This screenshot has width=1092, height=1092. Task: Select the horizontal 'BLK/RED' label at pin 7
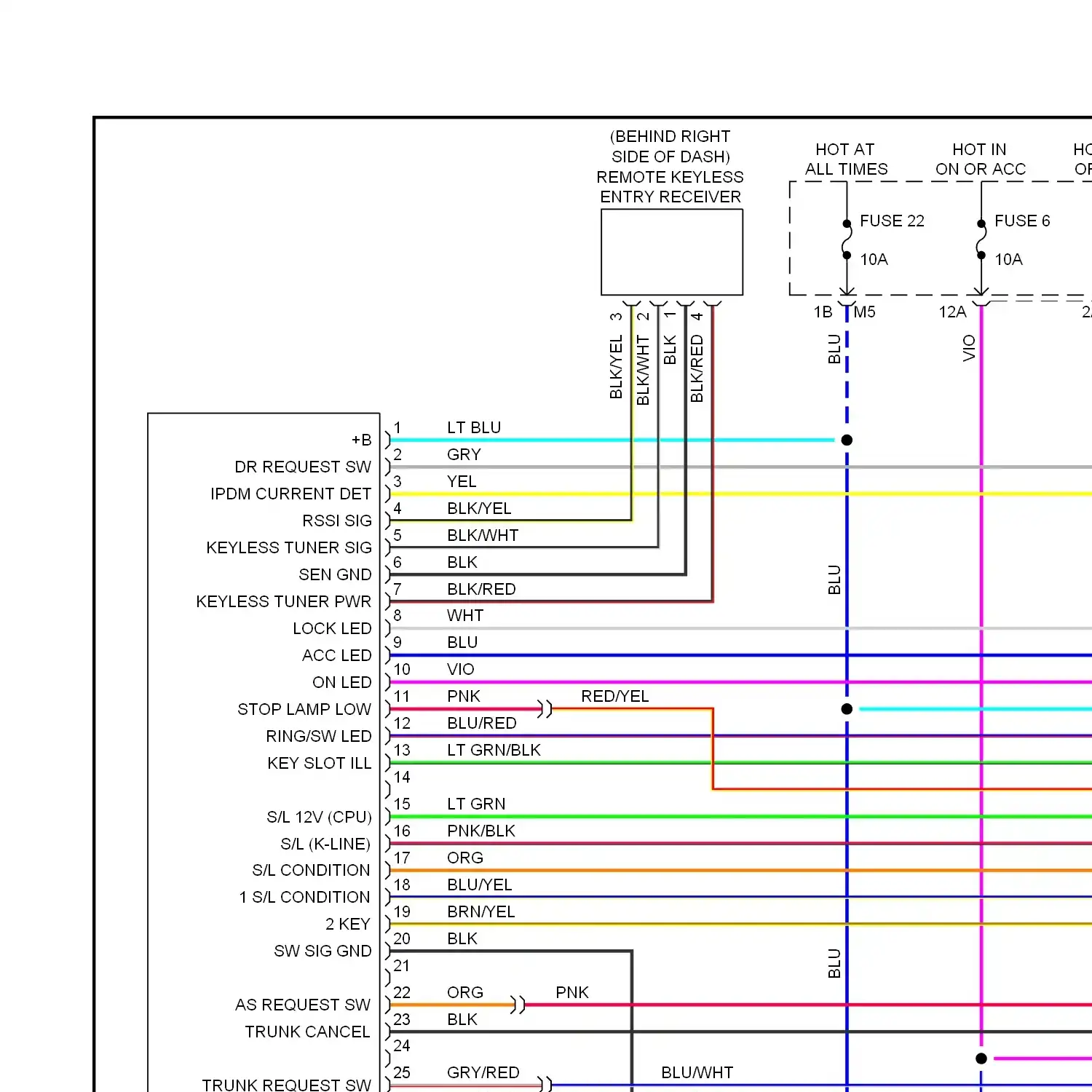coord(481,589)
